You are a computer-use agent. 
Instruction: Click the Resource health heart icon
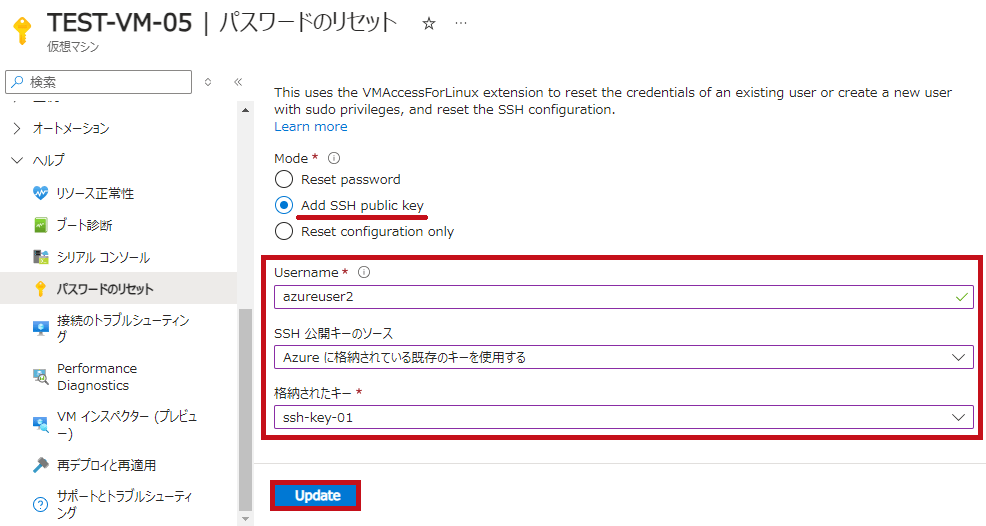40,193
